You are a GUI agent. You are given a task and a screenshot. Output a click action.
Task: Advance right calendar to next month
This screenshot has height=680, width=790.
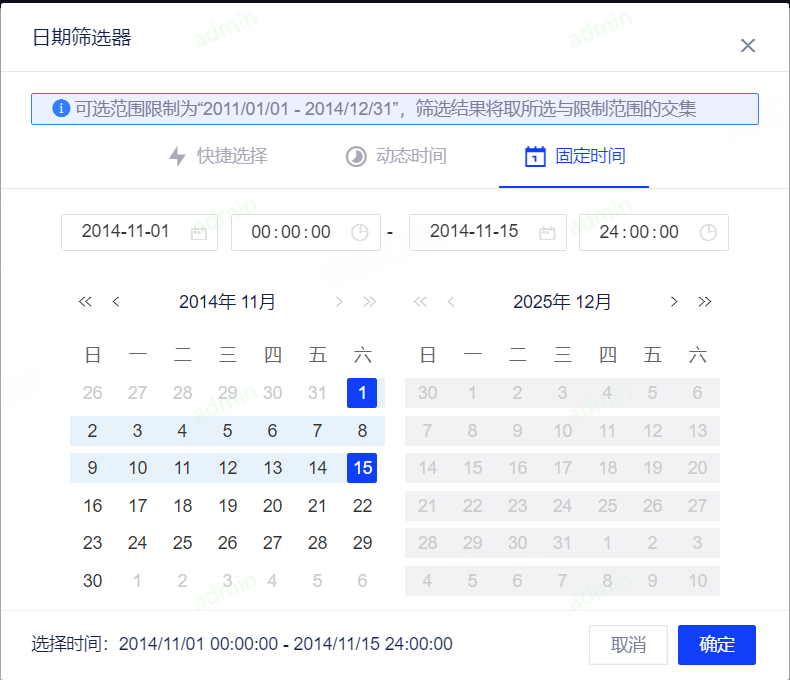click(674, 301)
